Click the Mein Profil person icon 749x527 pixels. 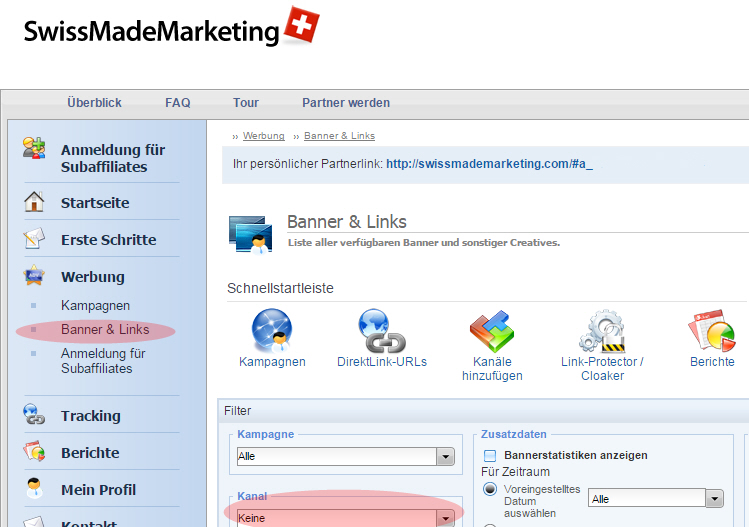pyautogui.click(x=34, y=488)
